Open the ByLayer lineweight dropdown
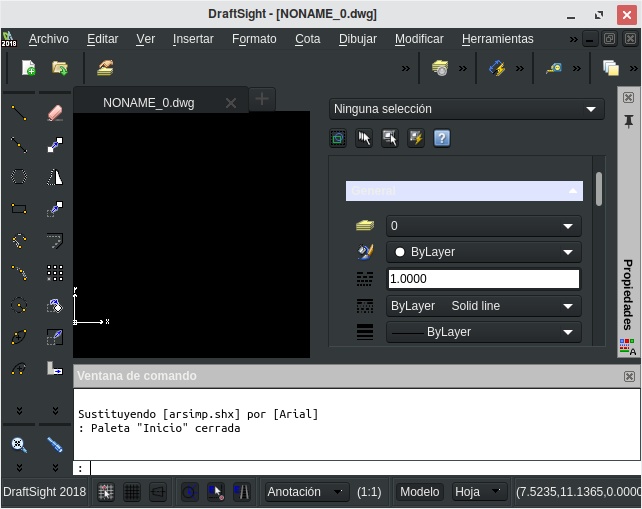Image resolution: width=642 pixels, height=509 pixels. point(484,332)
